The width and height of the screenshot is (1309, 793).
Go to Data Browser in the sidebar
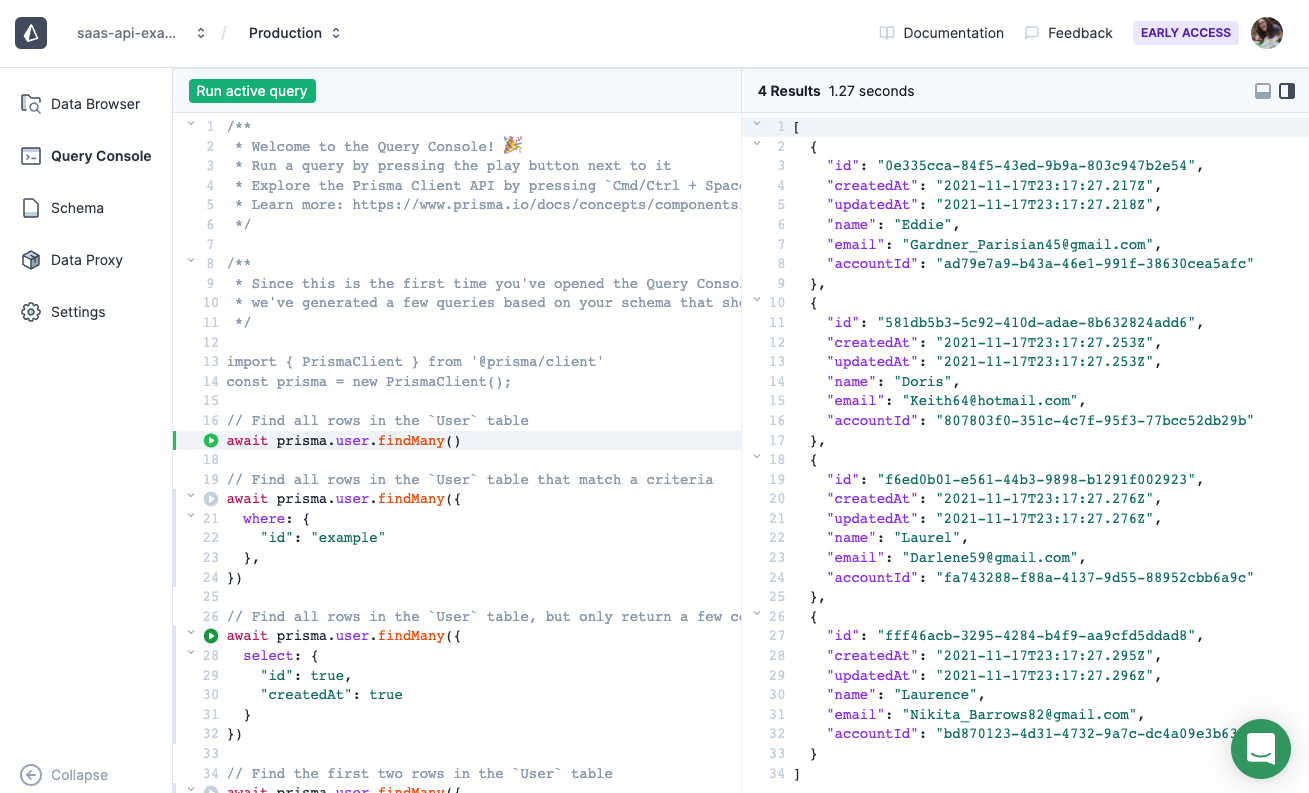(x=81, y=104)
